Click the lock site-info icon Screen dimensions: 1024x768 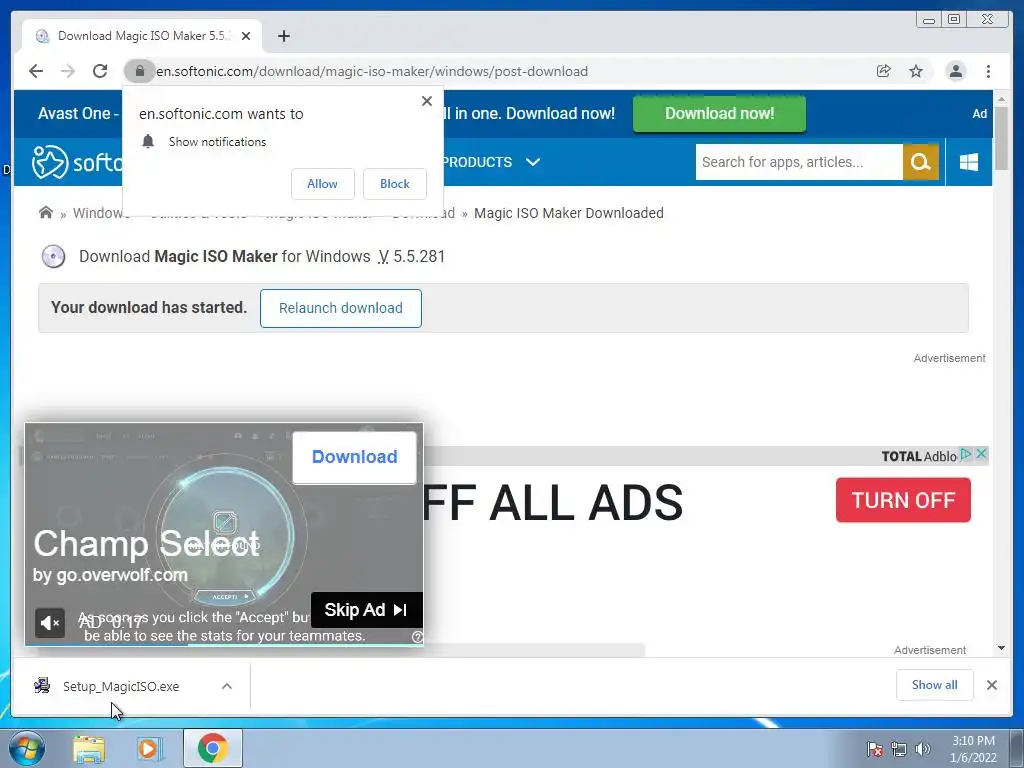tap(139, 71)
